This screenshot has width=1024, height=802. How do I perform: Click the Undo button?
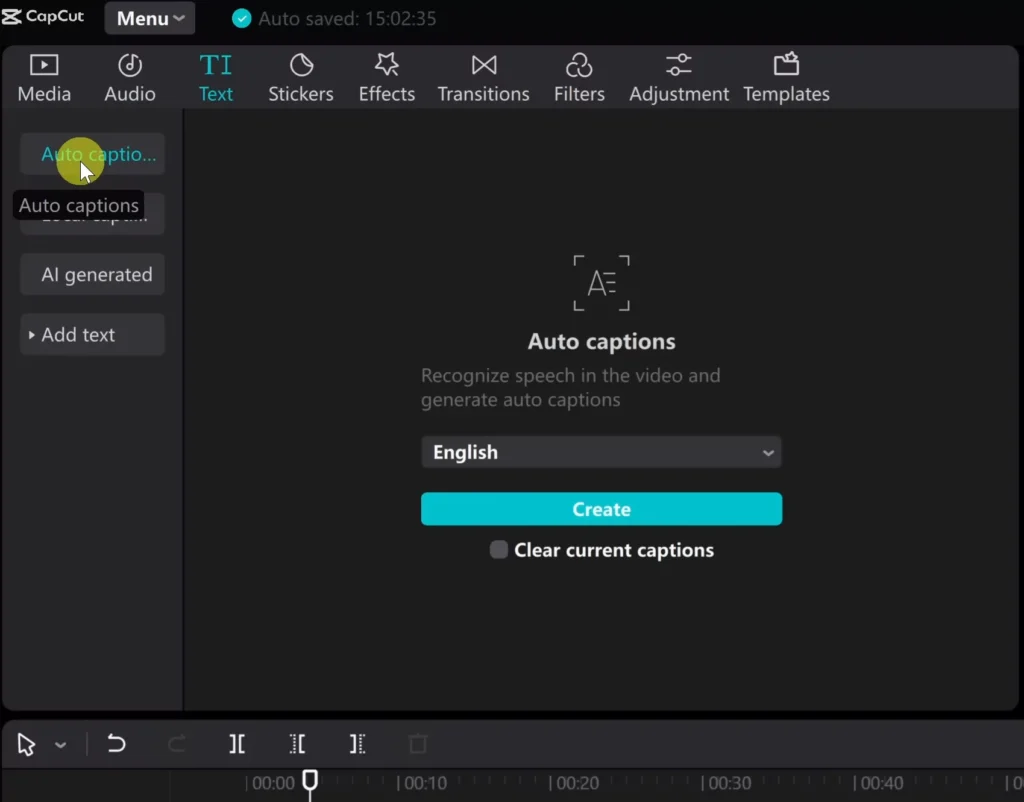click(116, 744)
